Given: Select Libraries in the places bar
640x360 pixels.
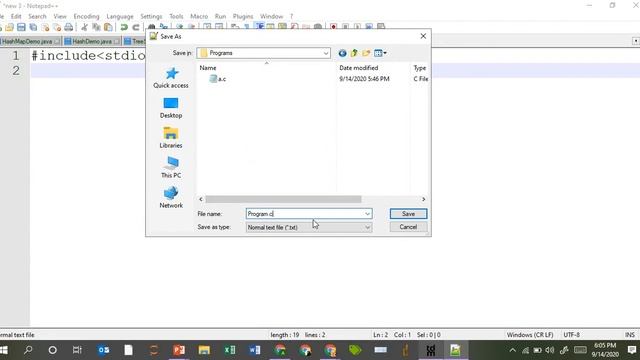Looking at the screenshot, I should [x=171, y=138].
